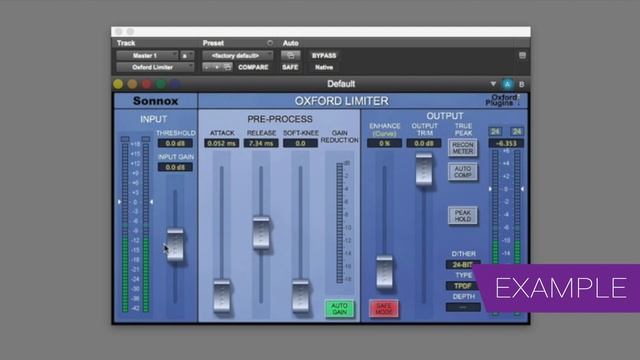Click the small icon at far right of header
Image resolution: width=640 pixels, height=360 pixels.
(x=522, y=55)
